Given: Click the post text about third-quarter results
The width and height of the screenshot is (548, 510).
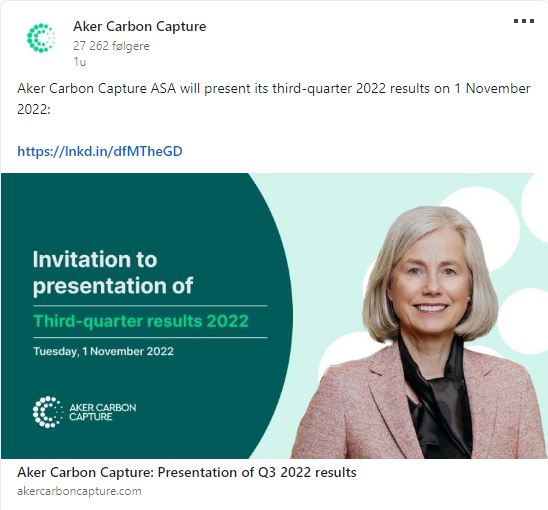Looking at the screenshot, I should click(x=274, y=99).
